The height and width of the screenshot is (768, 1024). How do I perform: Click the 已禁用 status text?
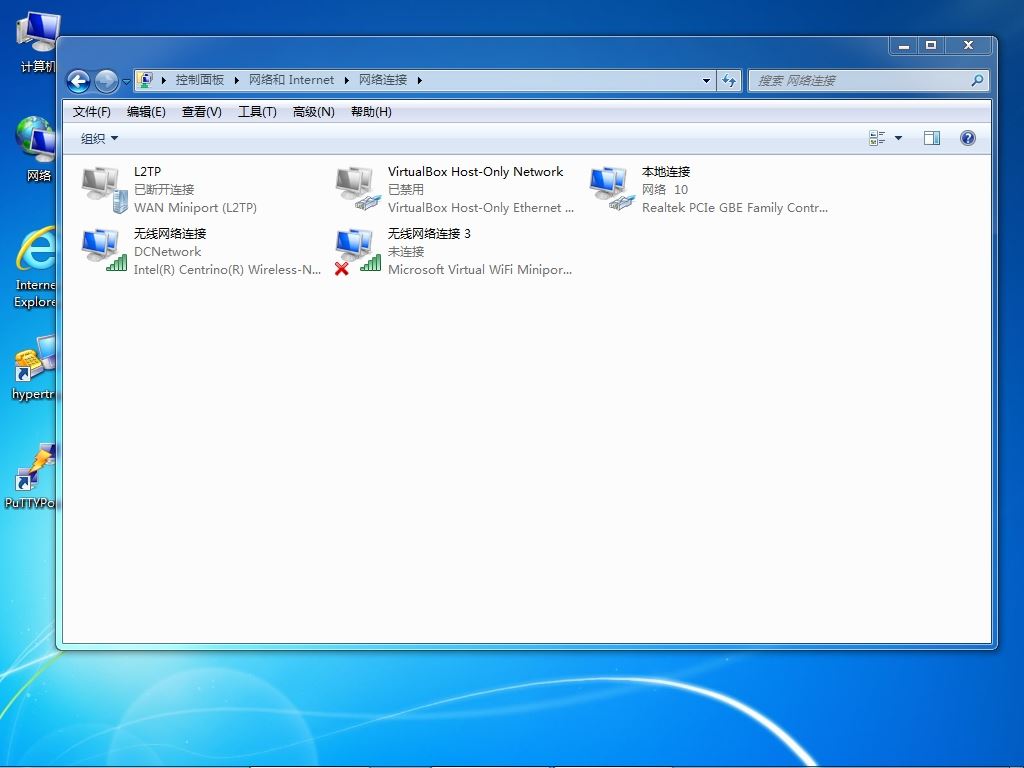pos(406,189)
